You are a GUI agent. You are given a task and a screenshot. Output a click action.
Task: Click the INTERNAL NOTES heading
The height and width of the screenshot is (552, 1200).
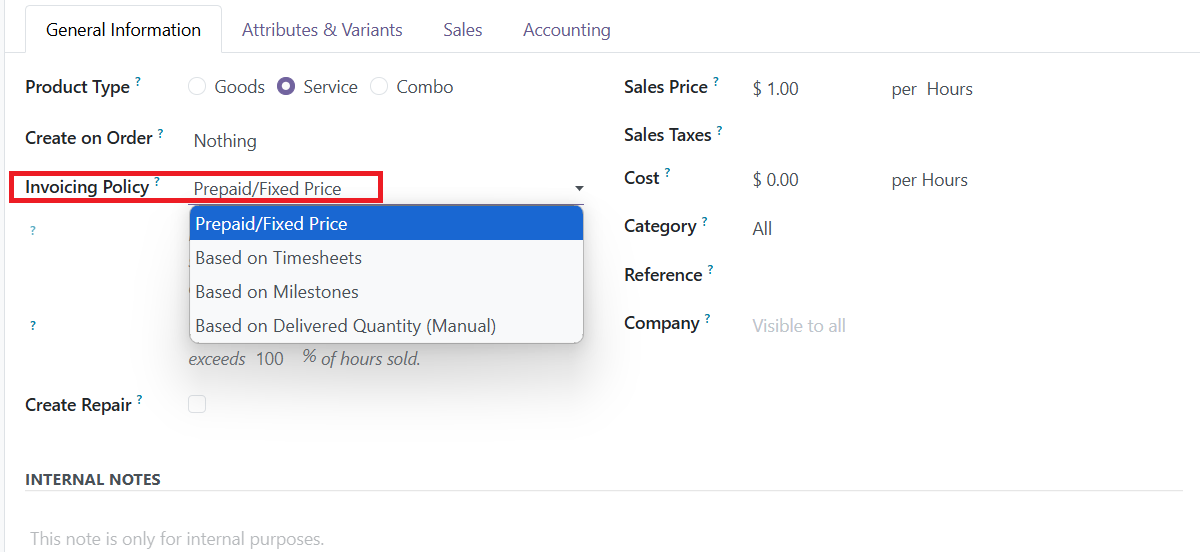(x=93, y=479)
